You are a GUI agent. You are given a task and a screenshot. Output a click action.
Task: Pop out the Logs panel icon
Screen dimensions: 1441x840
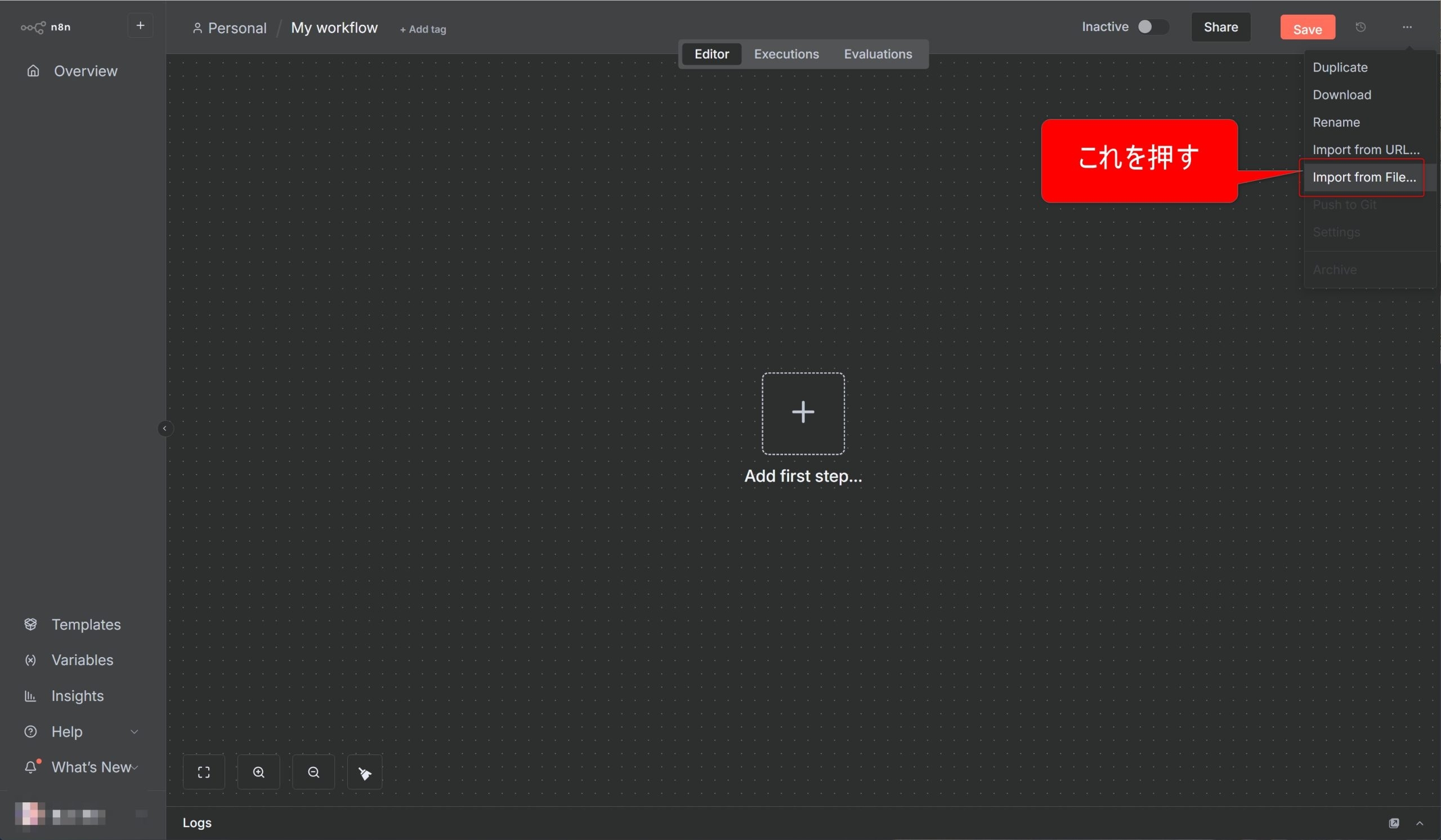1394,823
